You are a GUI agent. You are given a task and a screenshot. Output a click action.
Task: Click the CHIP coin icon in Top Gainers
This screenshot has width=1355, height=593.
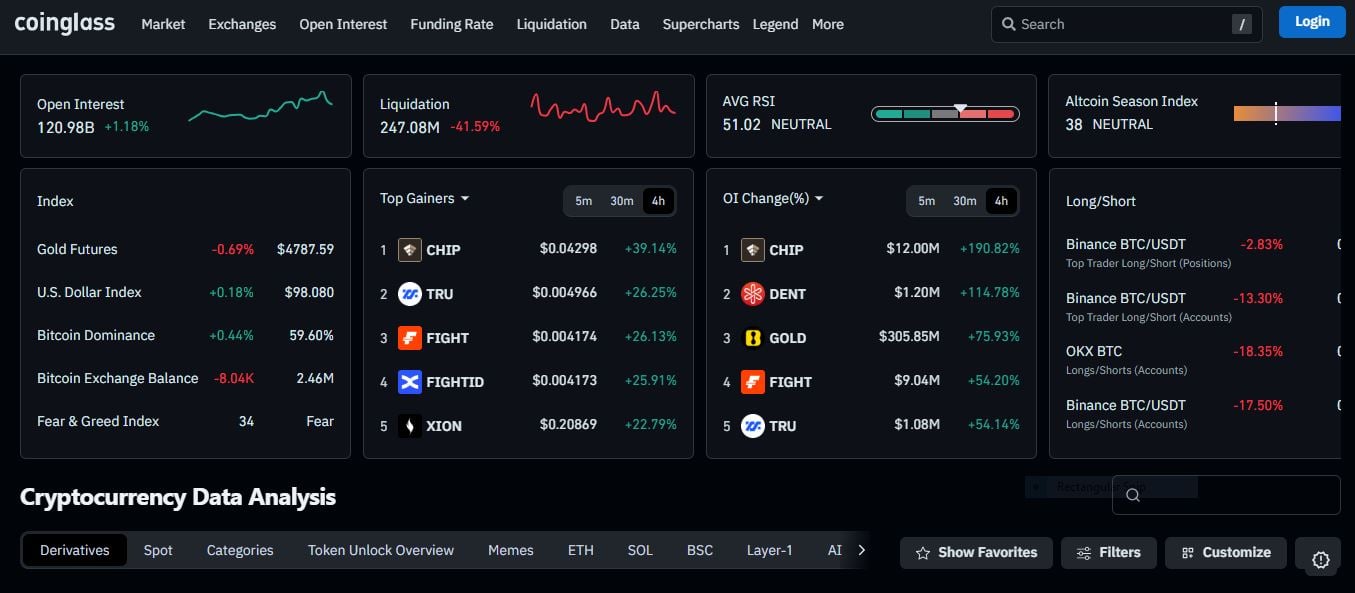click(409, 249)
